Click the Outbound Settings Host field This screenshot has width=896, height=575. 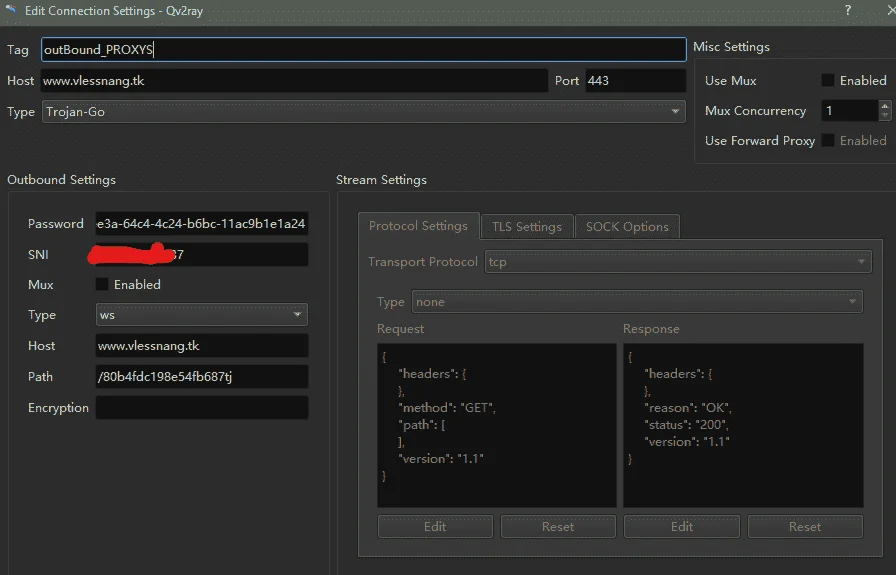click(x=202, y=346)
